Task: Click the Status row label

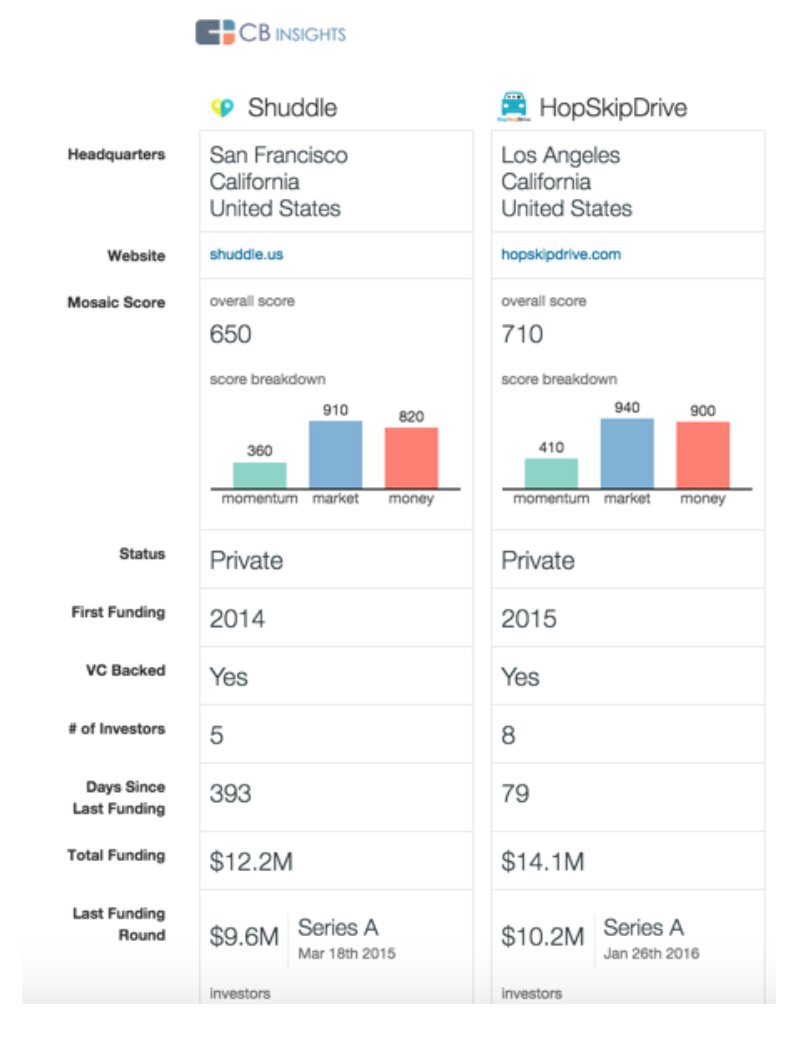Action: coord(142,554)
